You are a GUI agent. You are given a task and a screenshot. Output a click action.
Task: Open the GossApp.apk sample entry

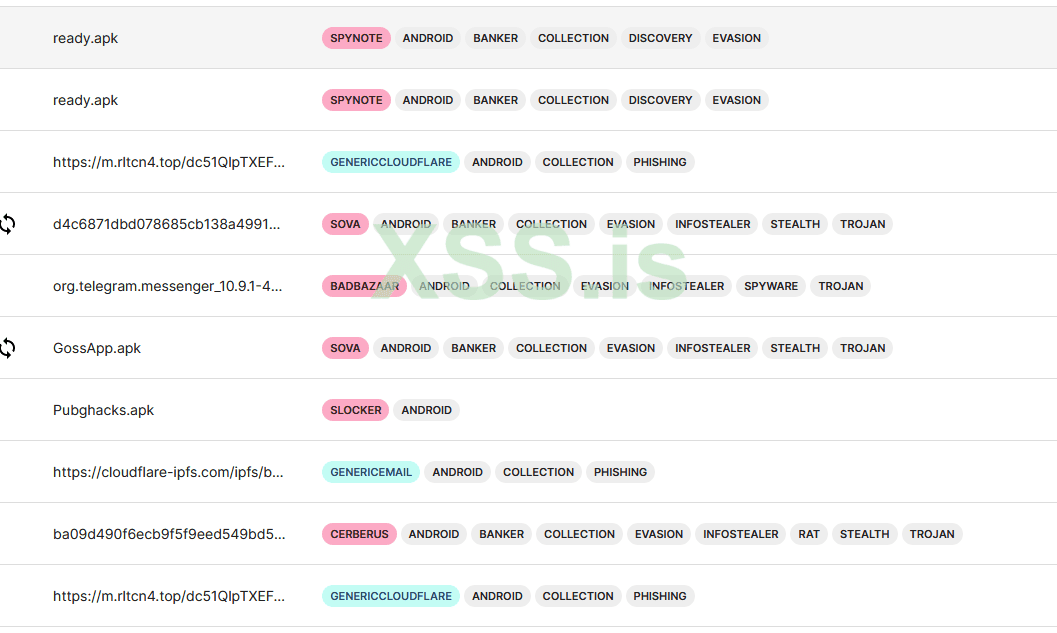click(x=97, y=348)
